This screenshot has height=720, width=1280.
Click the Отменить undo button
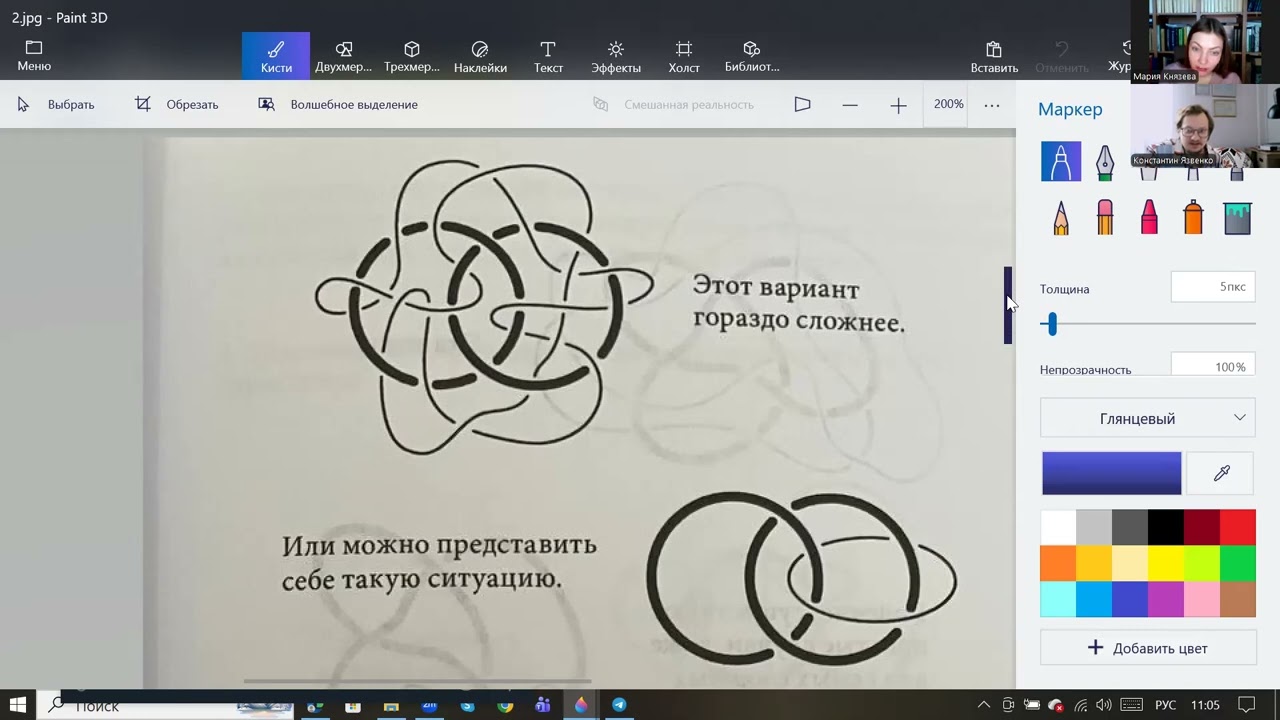click(1062, 56)
